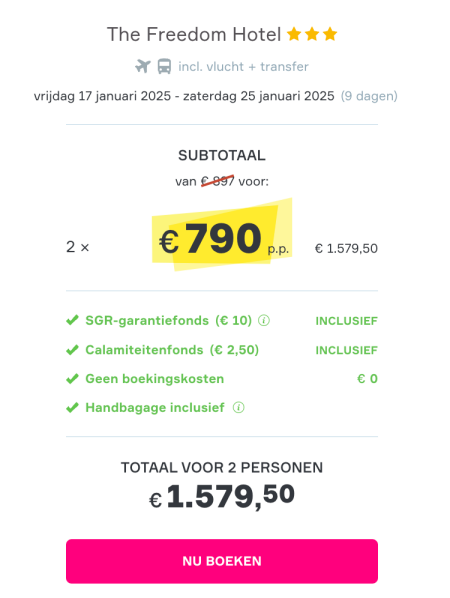Click checkmark next to Calamiteitenfonds
This screenshot has height=598, width=450.
pos(72,349)
